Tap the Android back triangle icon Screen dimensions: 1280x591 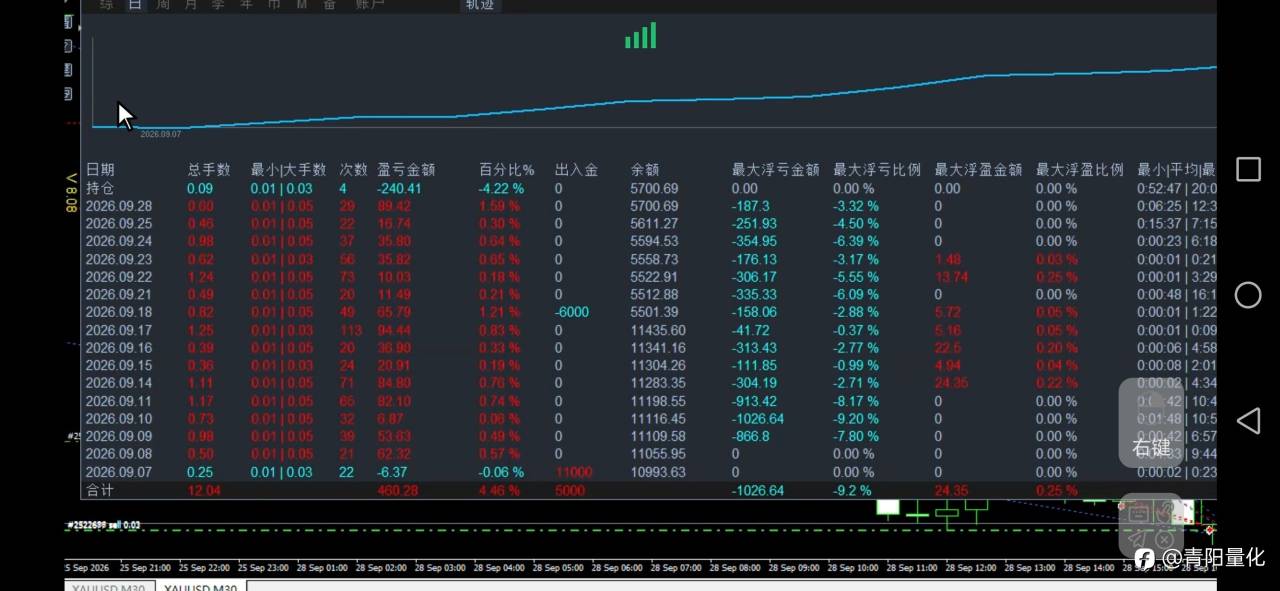pyautogui.click(x=1248, y=421)
